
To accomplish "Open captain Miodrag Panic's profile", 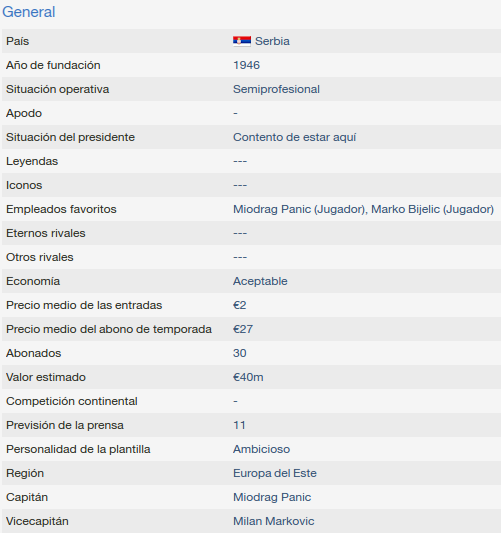I will 272,497.
